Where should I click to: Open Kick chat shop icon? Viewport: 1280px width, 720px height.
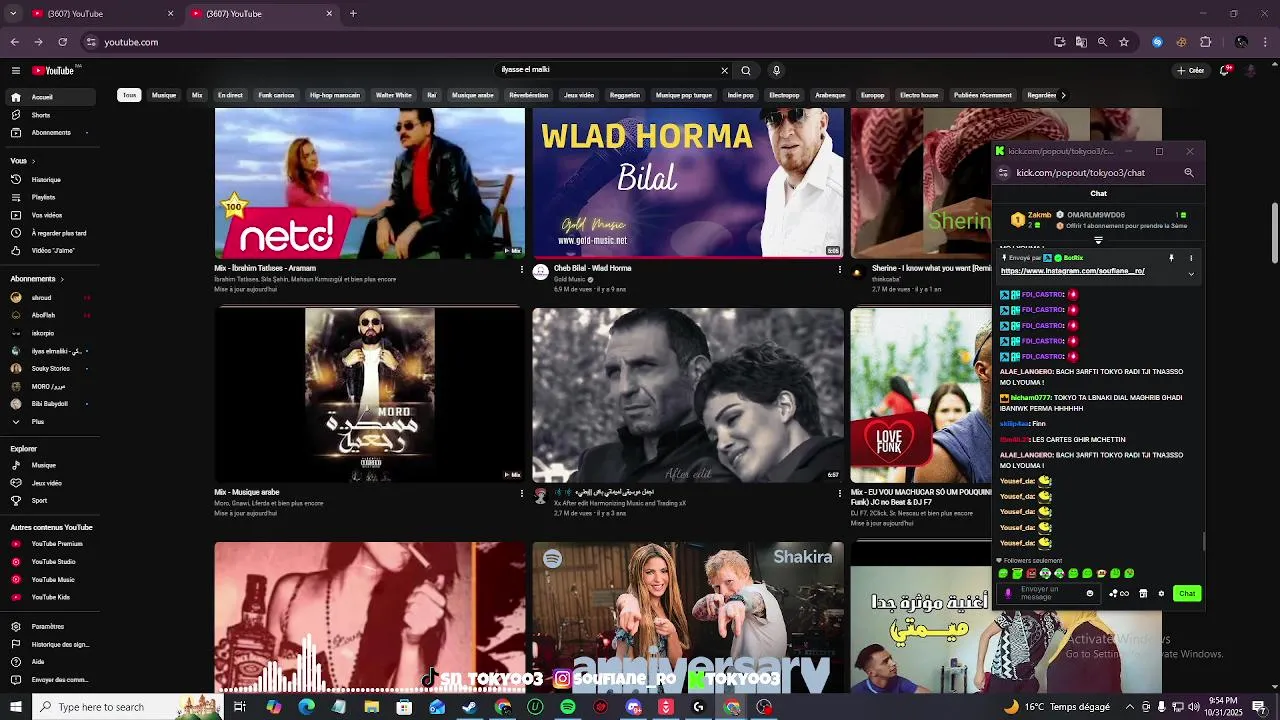(1143, 594)
